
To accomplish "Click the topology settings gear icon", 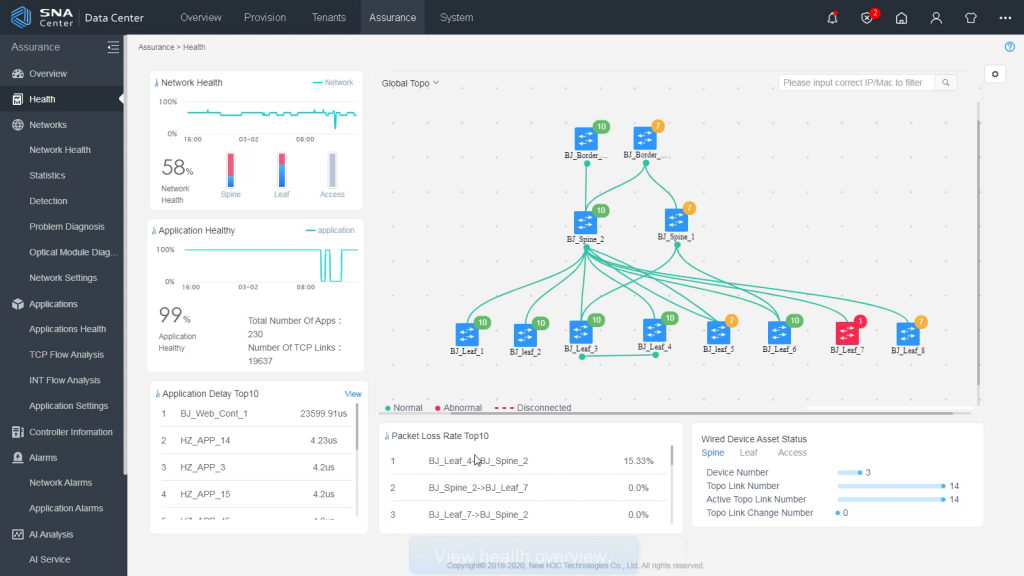I will [993, 74].
